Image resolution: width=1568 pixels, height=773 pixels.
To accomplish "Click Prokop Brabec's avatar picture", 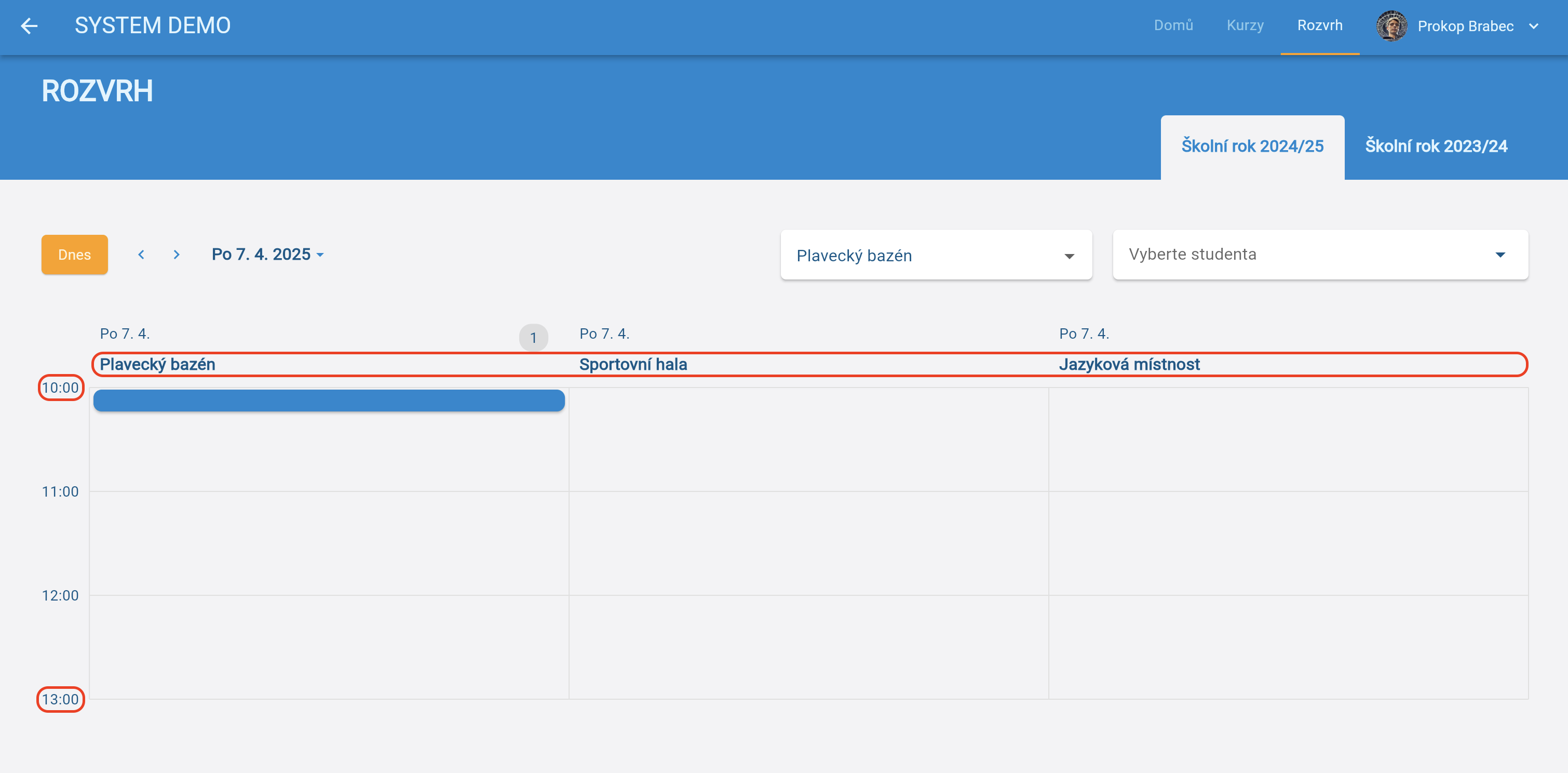I will point(1391,25).
